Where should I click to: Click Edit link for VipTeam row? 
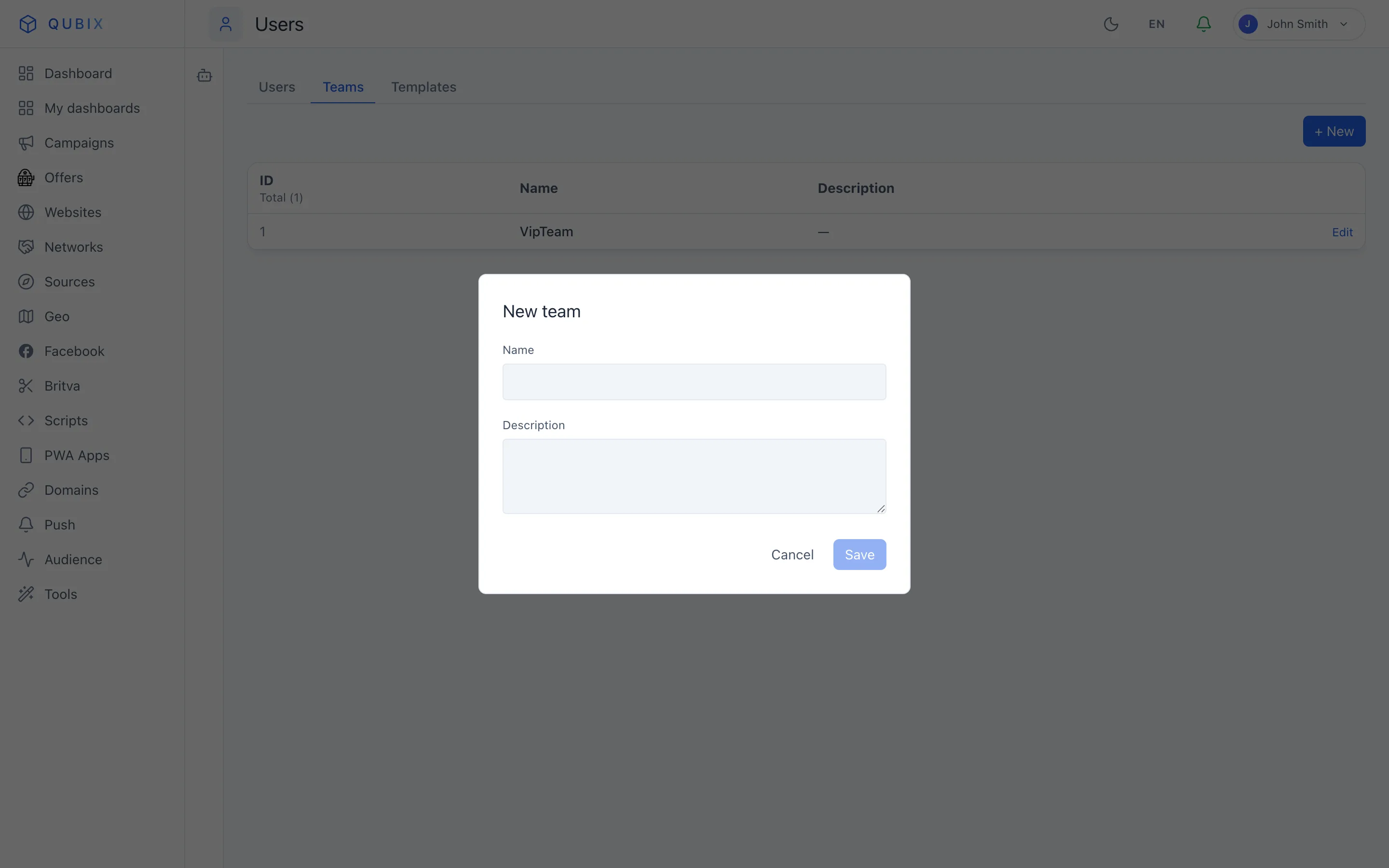pyautogui.click(x=1343, y=232)
